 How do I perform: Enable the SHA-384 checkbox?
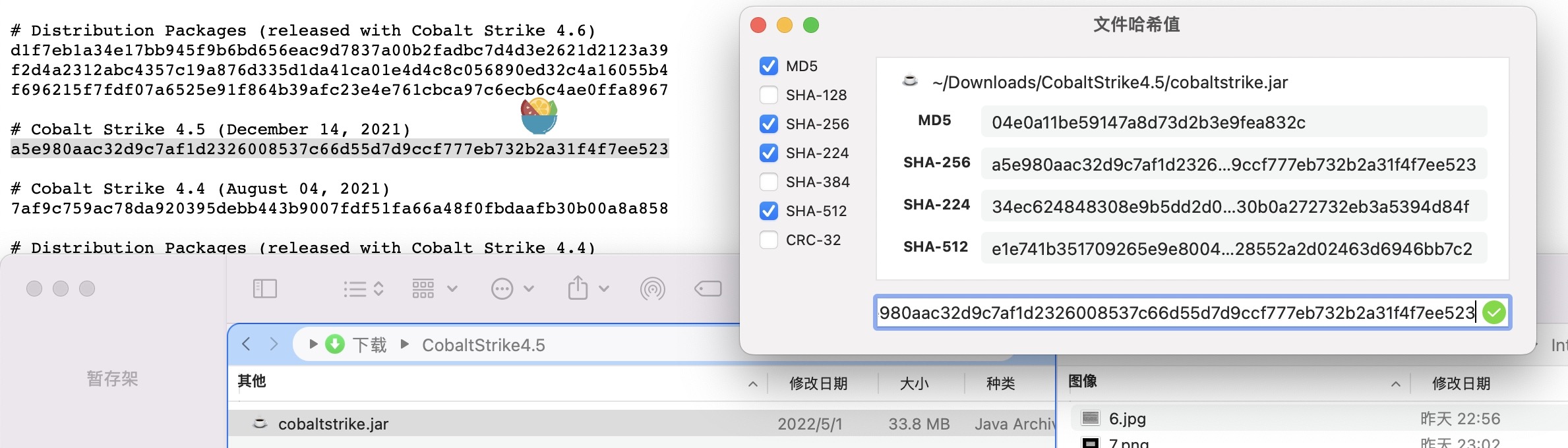coord(768,182)
